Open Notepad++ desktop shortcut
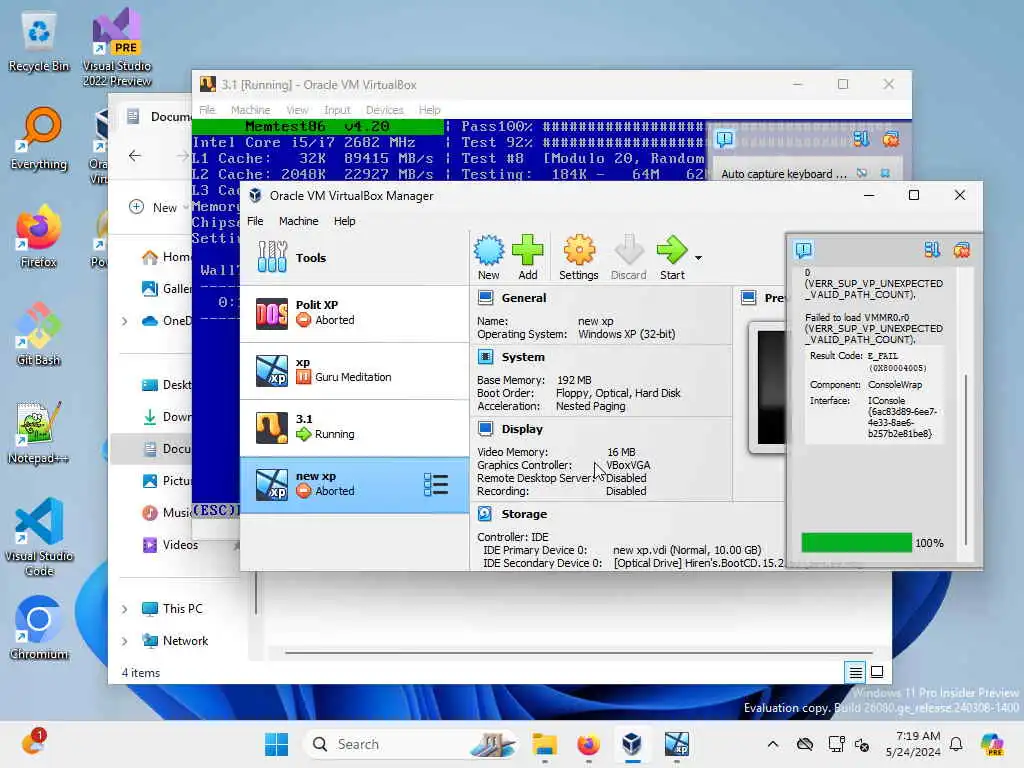Screen dimensions: 1024x768 [x=39, y=434]
